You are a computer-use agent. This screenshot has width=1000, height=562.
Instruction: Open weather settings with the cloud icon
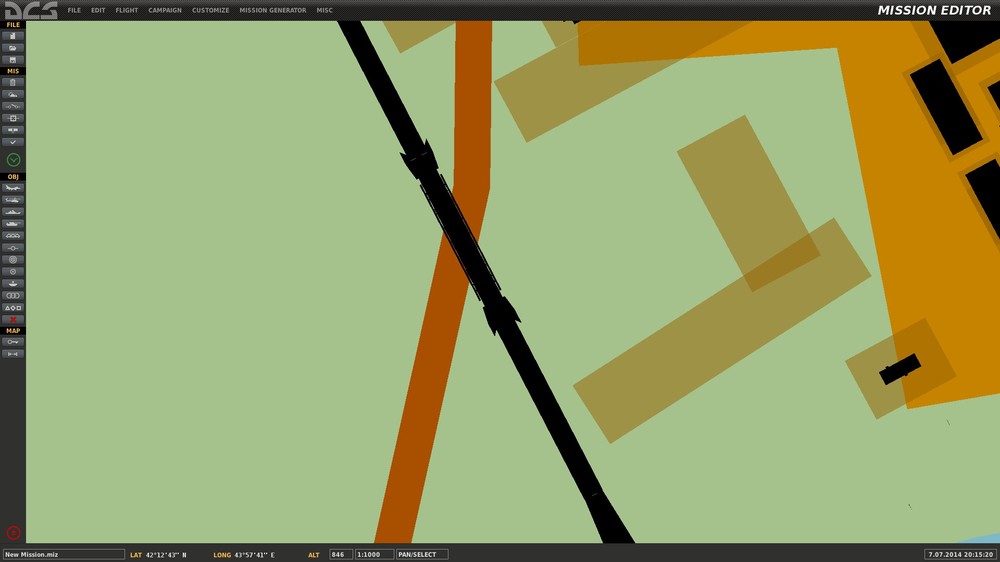pos(13,94)
